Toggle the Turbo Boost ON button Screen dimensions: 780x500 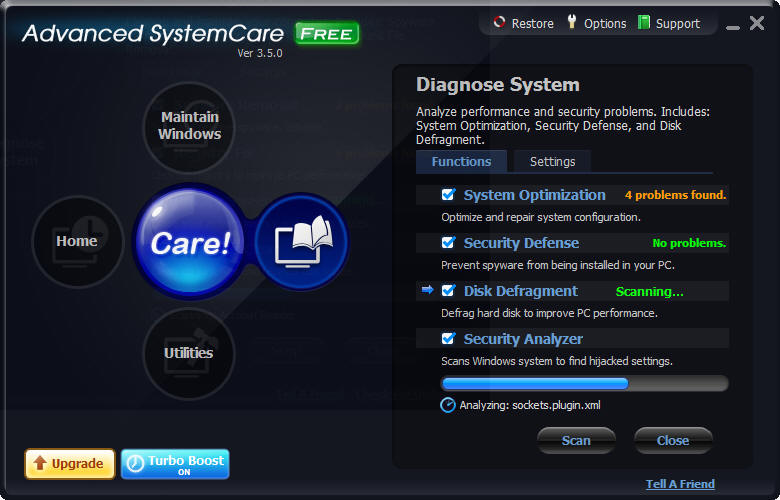pyautogui.click(x=175, y=464)
